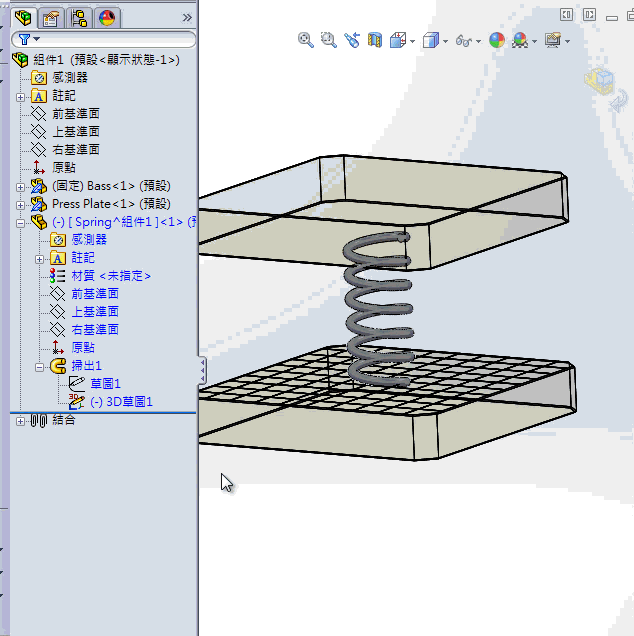This screenshot has width=634, height=636.
Task: Select the assembly 右基準面 plane
Action: click(76, 149)
